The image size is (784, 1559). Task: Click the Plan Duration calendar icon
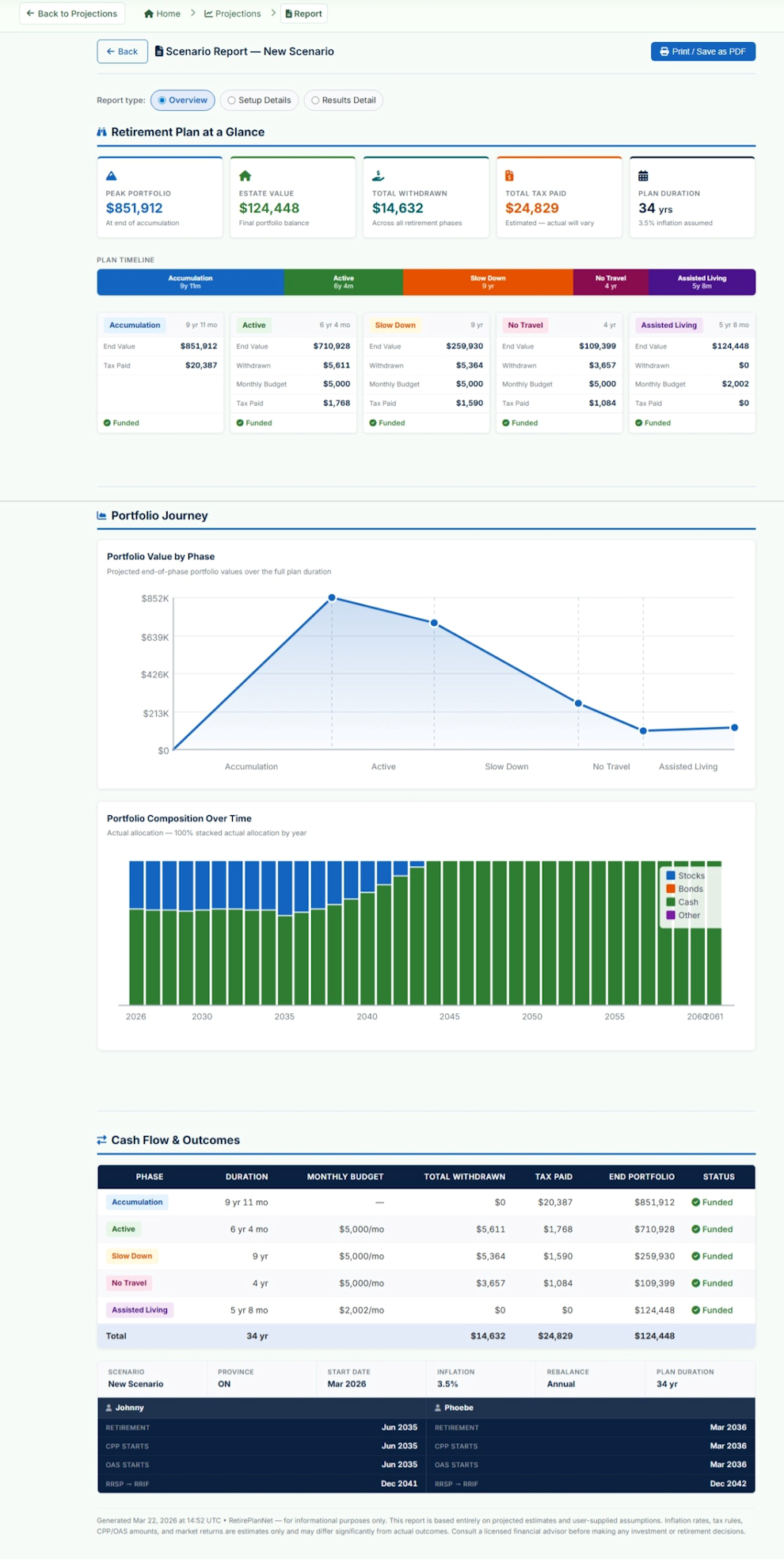pyautogui.click(x=643, y=176)
